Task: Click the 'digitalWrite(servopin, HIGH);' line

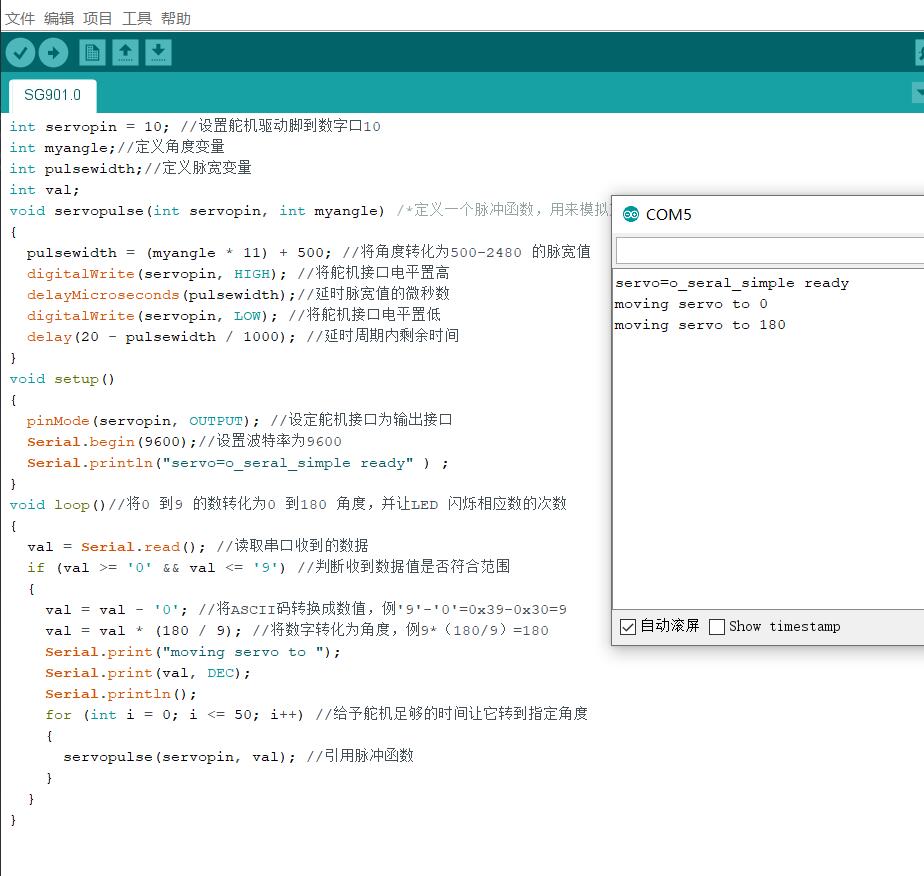Action: point(237,273)
